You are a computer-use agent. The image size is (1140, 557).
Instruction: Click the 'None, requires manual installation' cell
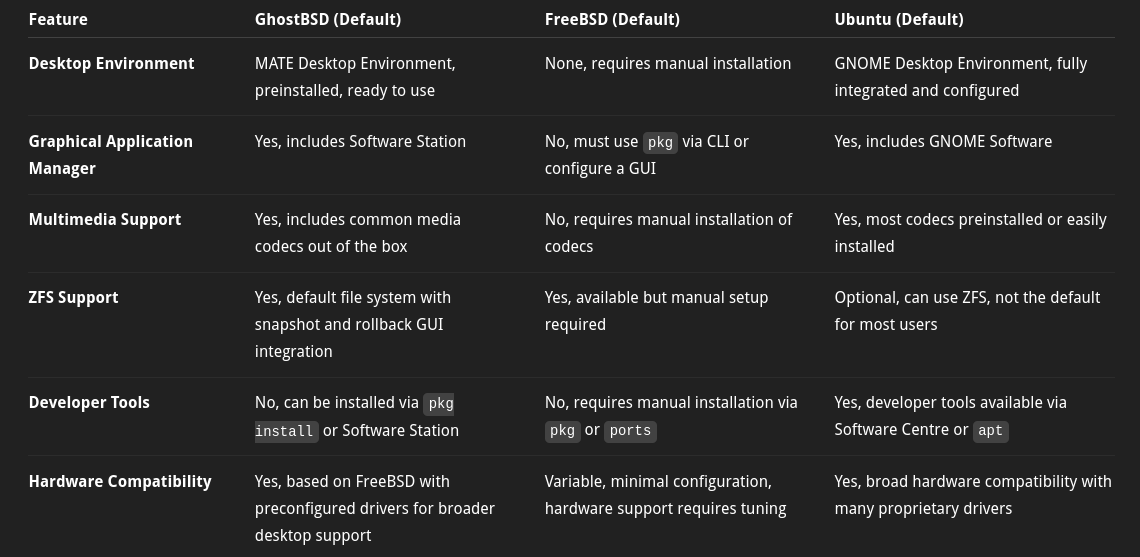[667, 64]
